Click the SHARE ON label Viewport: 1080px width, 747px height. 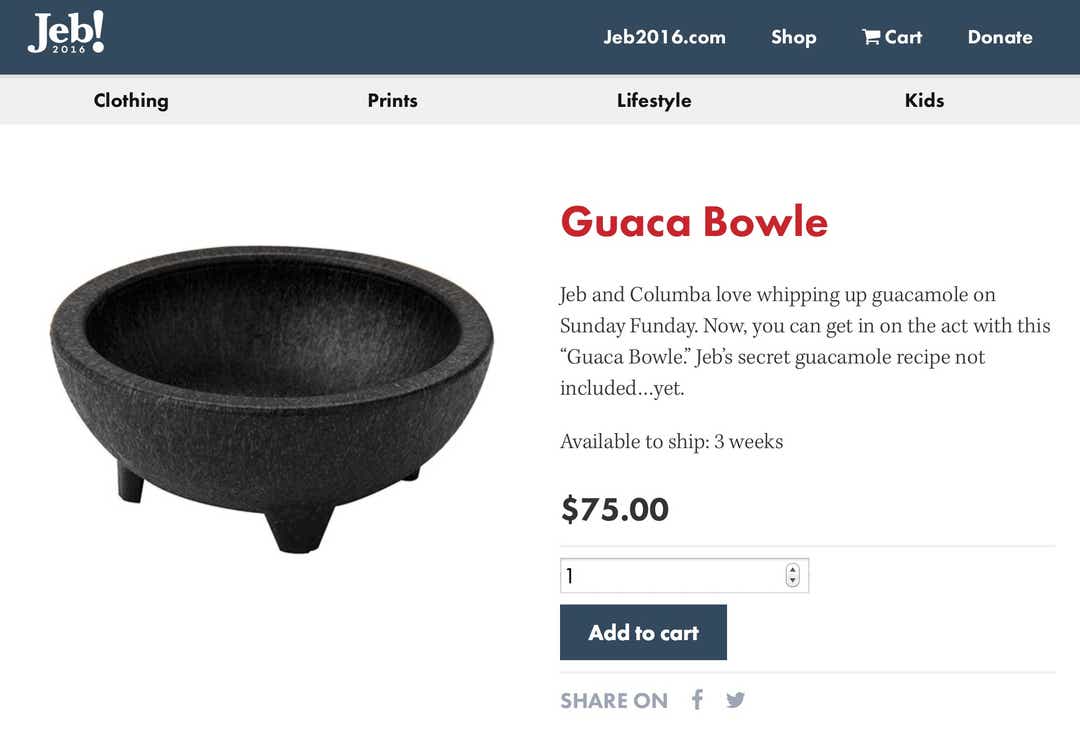point(613,701)
